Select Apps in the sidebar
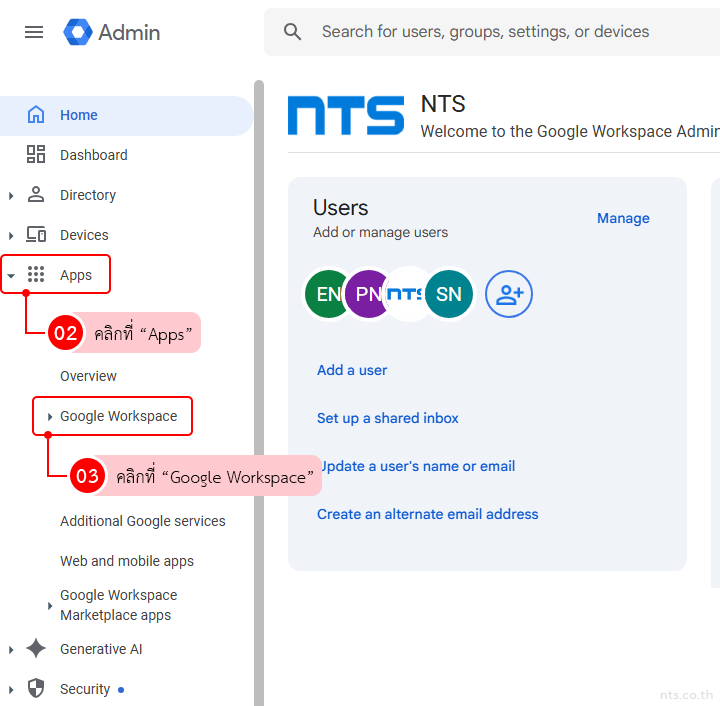Image resolution: width=720 pixels, height=706 pixels. pyautogui.click(x=76, y=275)
